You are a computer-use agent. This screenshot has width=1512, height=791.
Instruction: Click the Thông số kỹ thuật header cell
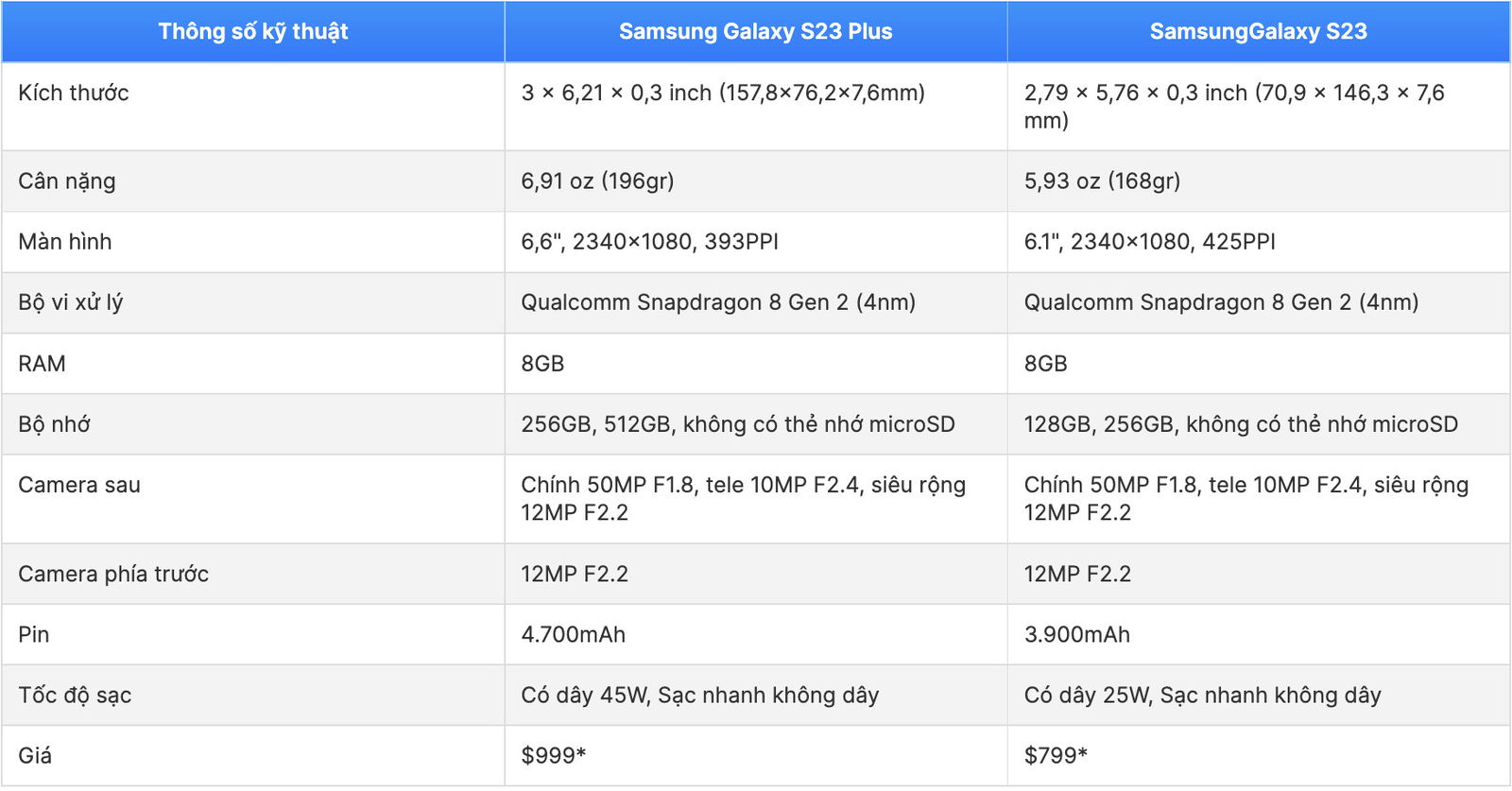click(x=252, y=31)
